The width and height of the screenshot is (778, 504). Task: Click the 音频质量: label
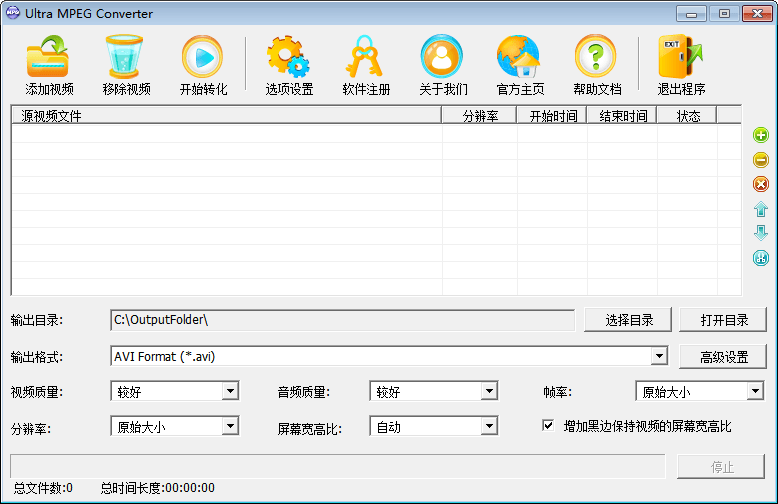[303, 392]
